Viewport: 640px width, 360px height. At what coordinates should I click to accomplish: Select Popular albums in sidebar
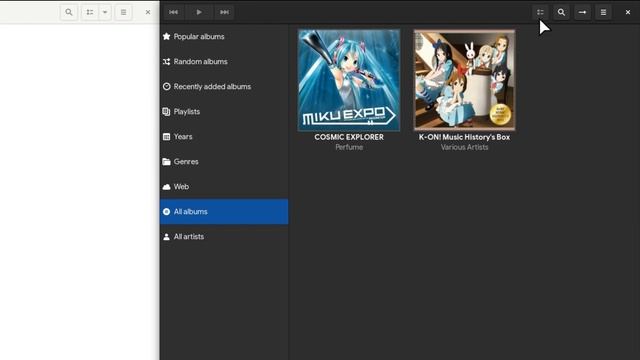pos(224,36)
